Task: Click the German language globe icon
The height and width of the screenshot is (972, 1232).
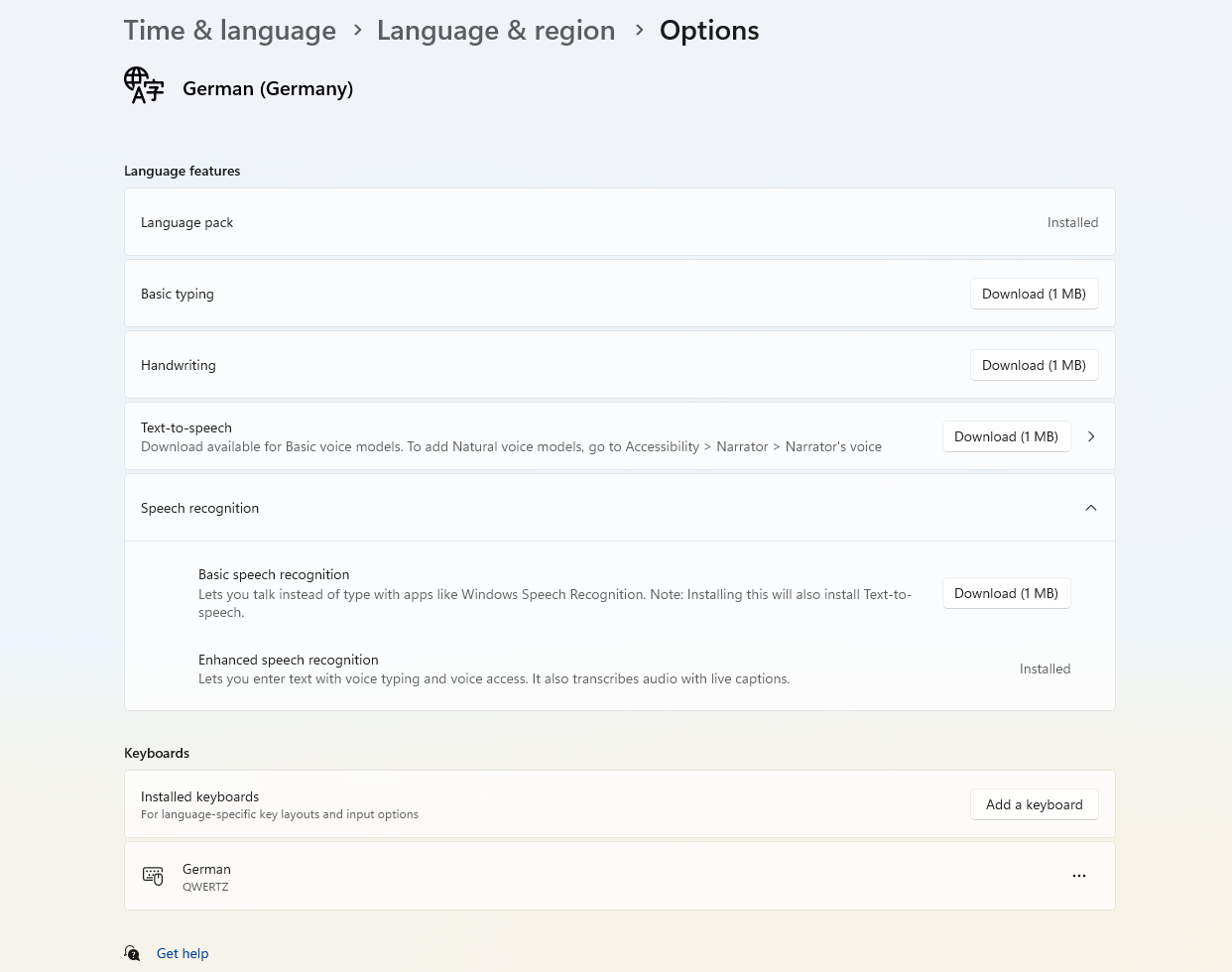Action: (x=144, y=86)
